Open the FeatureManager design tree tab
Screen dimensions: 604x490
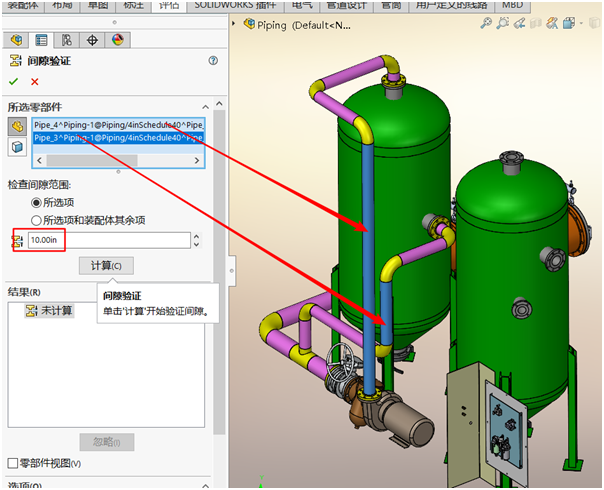point(17,40)
